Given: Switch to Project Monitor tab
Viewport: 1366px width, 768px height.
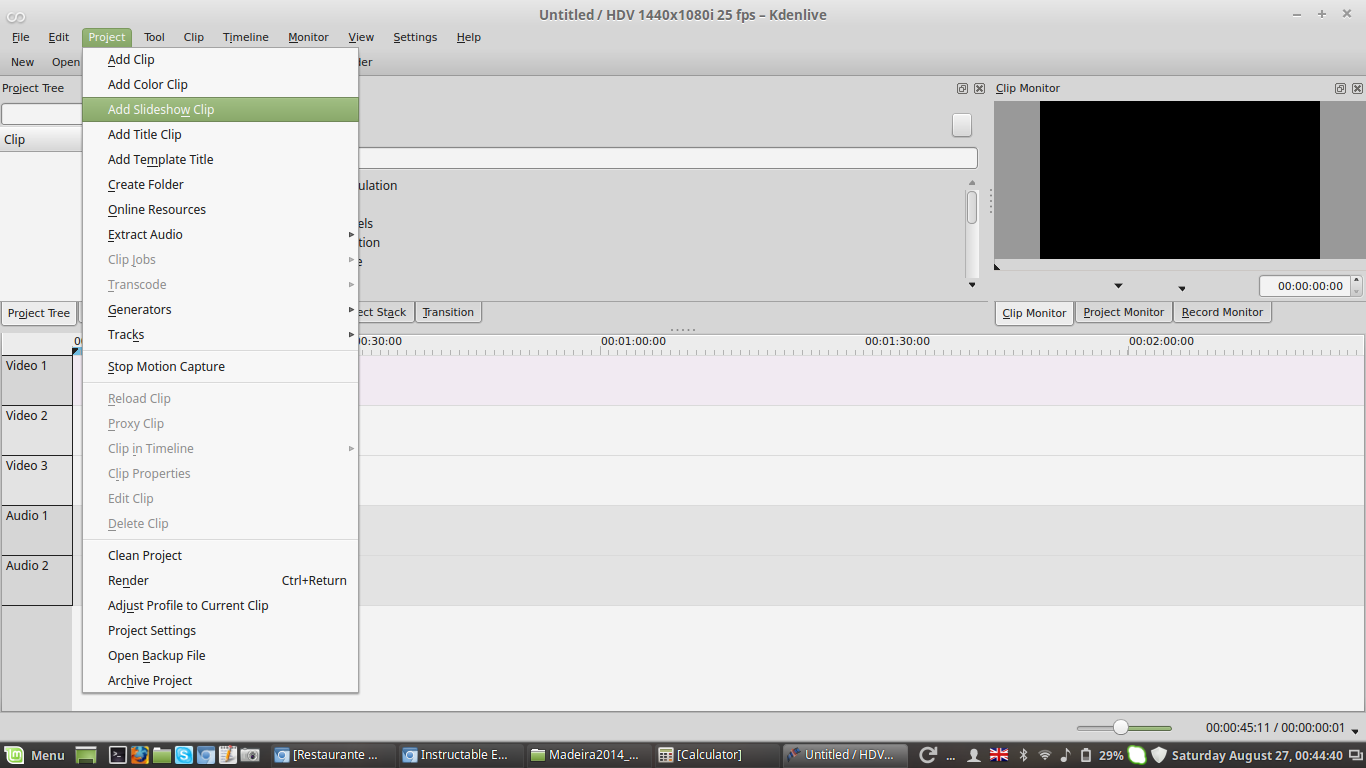Looking at the screenshot, I should point(1123,312).
